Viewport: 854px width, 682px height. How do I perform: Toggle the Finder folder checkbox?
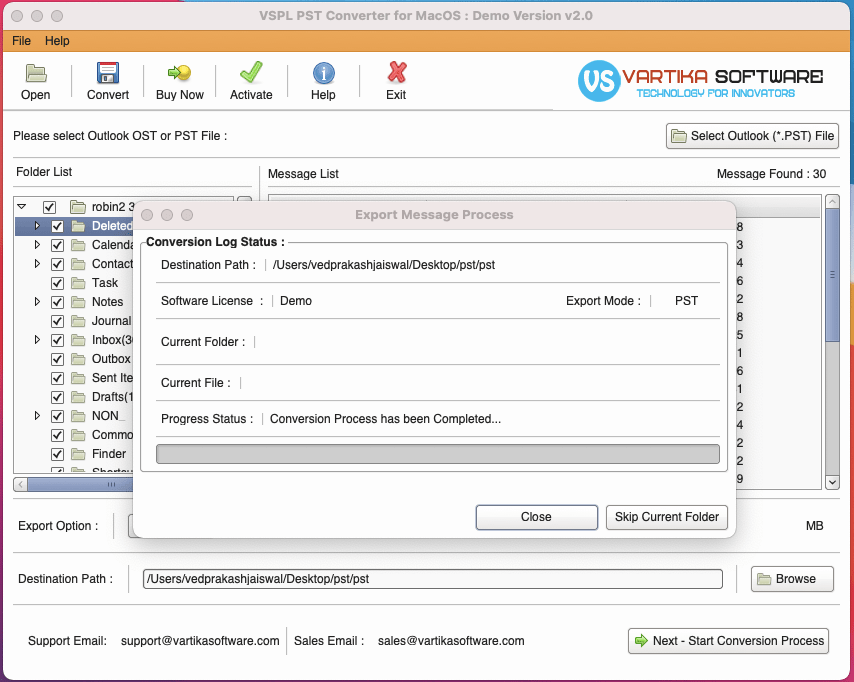pyautogui.click(x=57, y=454)
